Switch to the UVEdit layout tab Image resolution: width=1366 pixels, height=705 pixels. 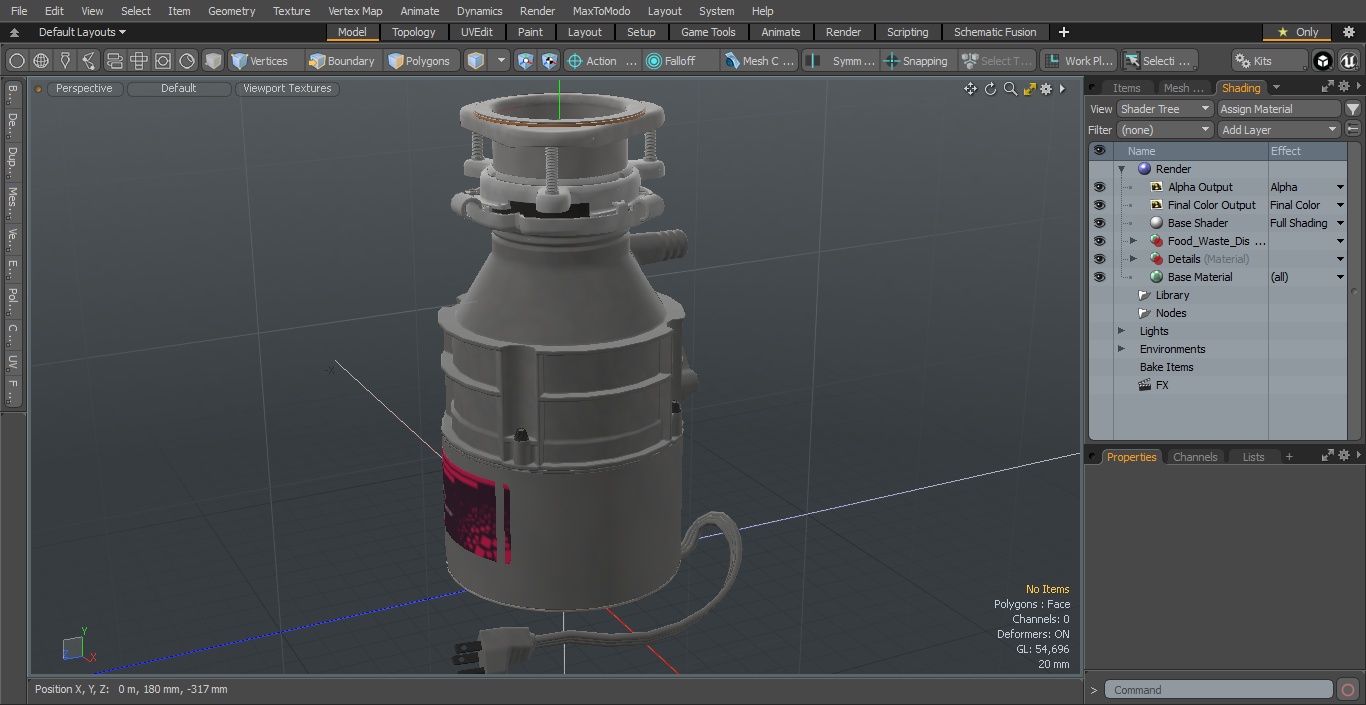[x=477, y=32]
